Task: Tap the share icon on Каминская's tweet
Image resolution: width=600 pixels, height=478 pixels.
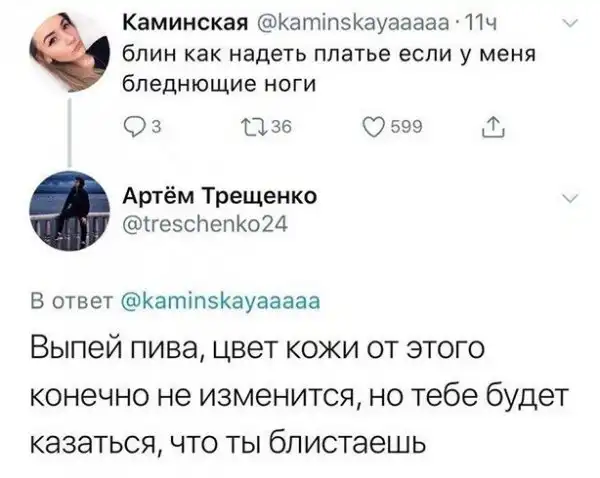Action: coord(497,127)
